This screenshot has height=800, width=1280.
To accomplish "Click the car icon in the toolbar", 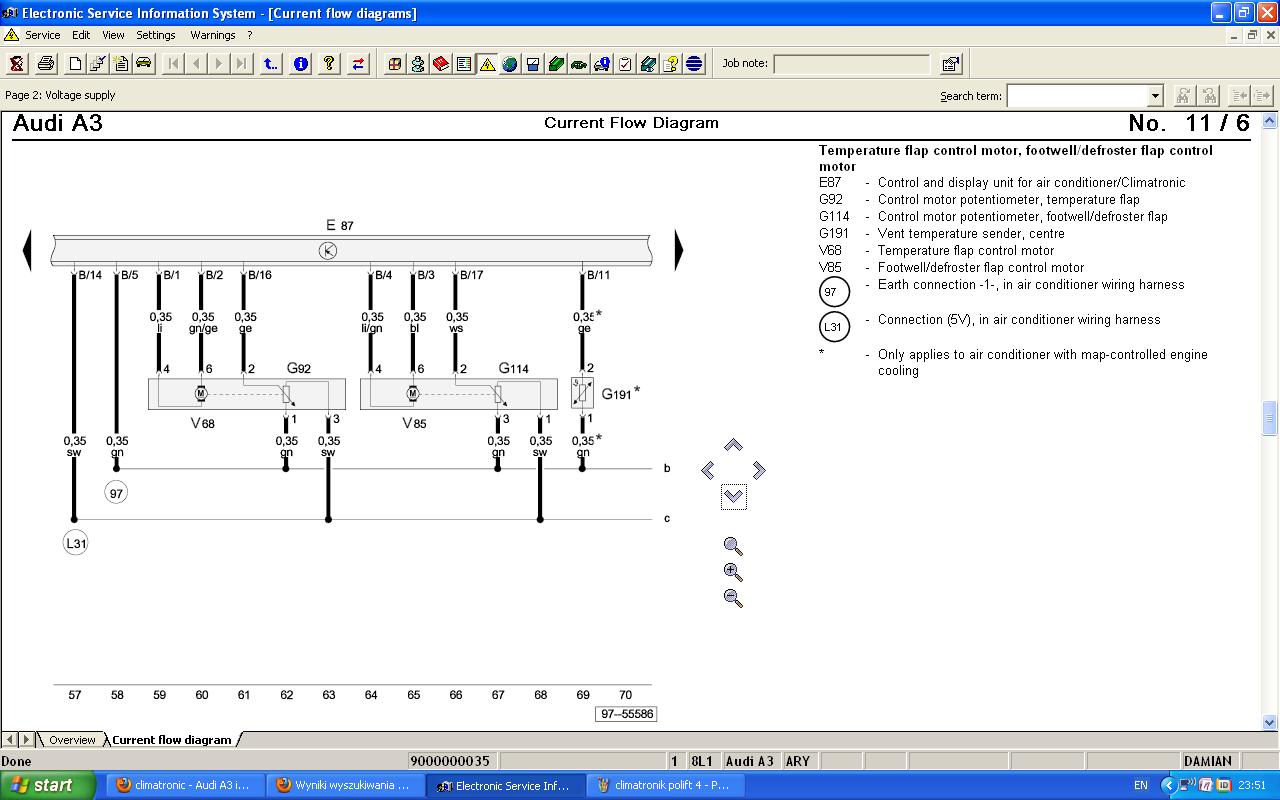I will tap(144, 64).
